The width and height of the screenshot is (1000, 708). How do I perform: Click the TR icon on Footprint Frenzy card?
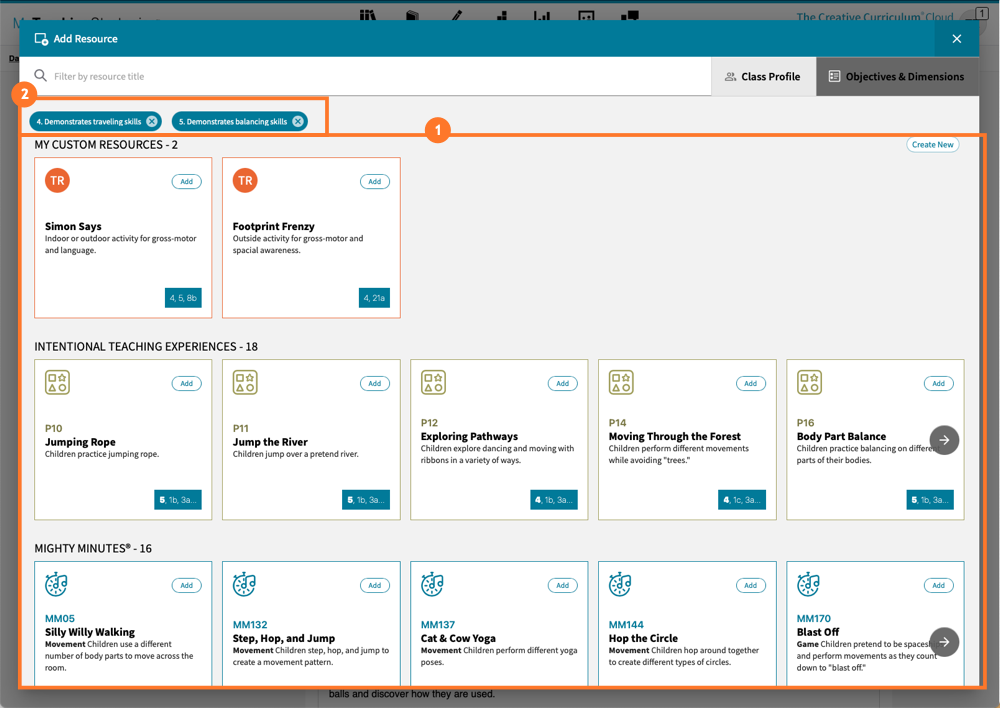coord(245,181)
